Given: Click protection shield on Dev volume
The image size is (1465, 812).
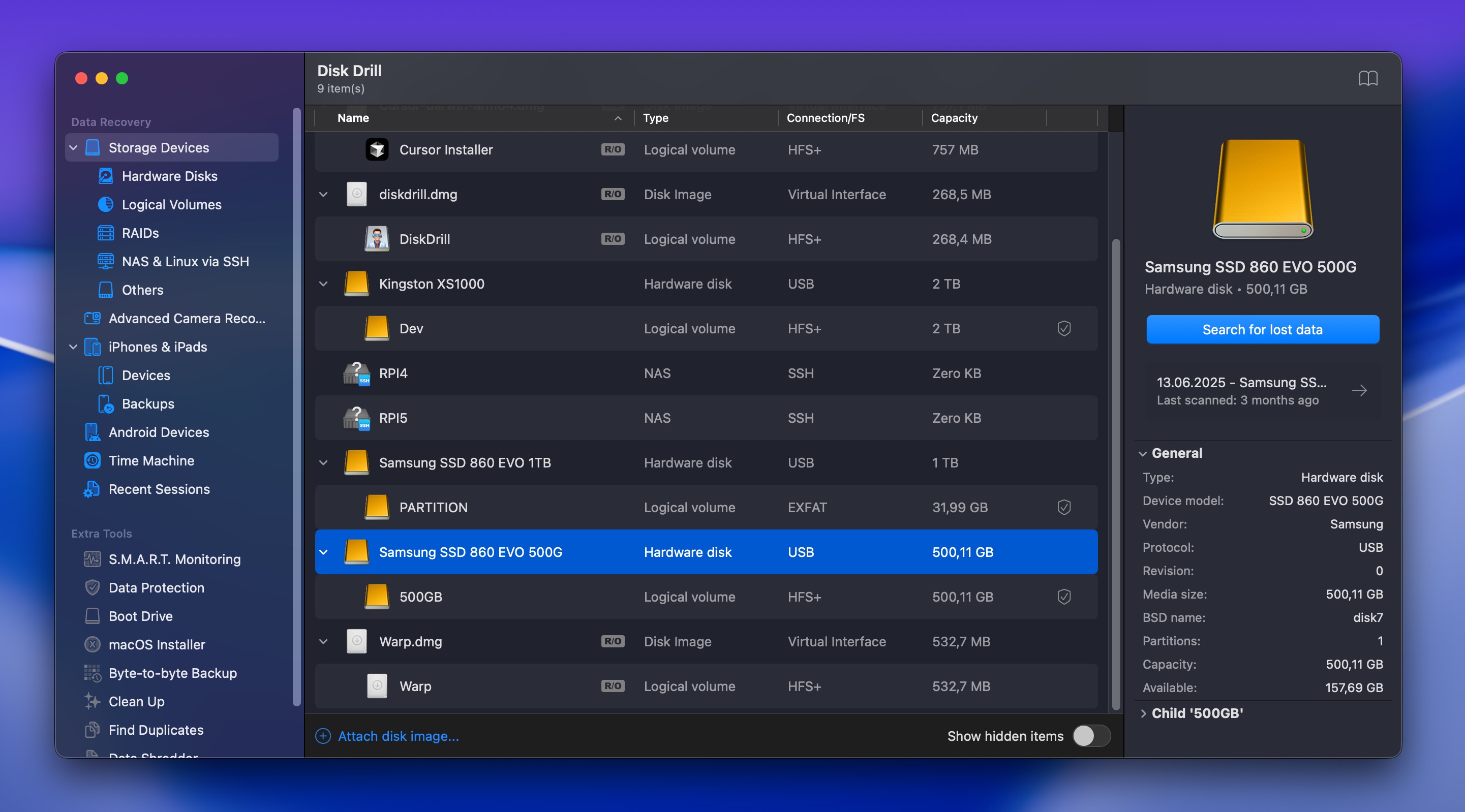Looking at the screenshot, I should (1063, 329).
